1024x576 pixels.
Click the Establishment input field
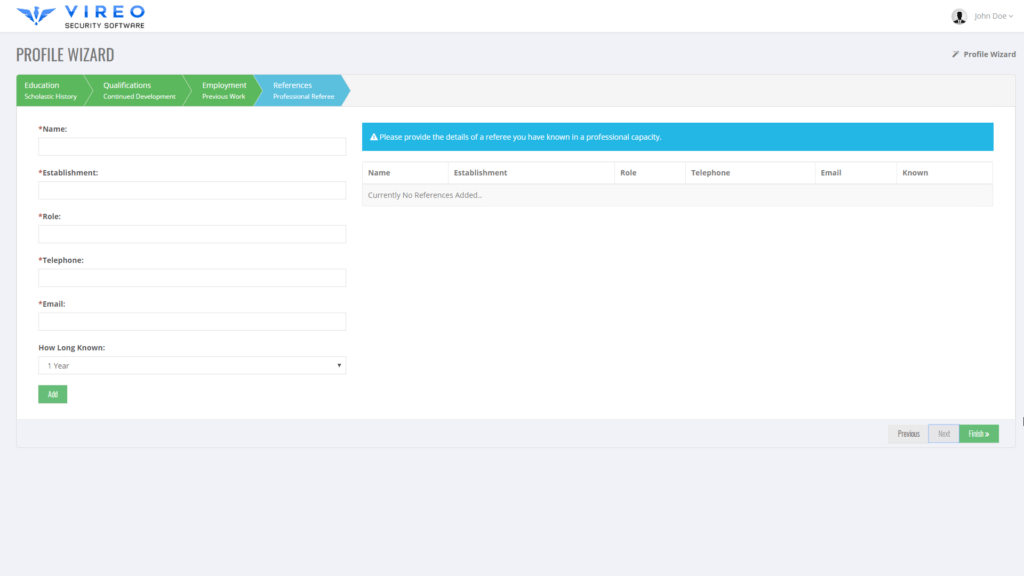[191, 190]
